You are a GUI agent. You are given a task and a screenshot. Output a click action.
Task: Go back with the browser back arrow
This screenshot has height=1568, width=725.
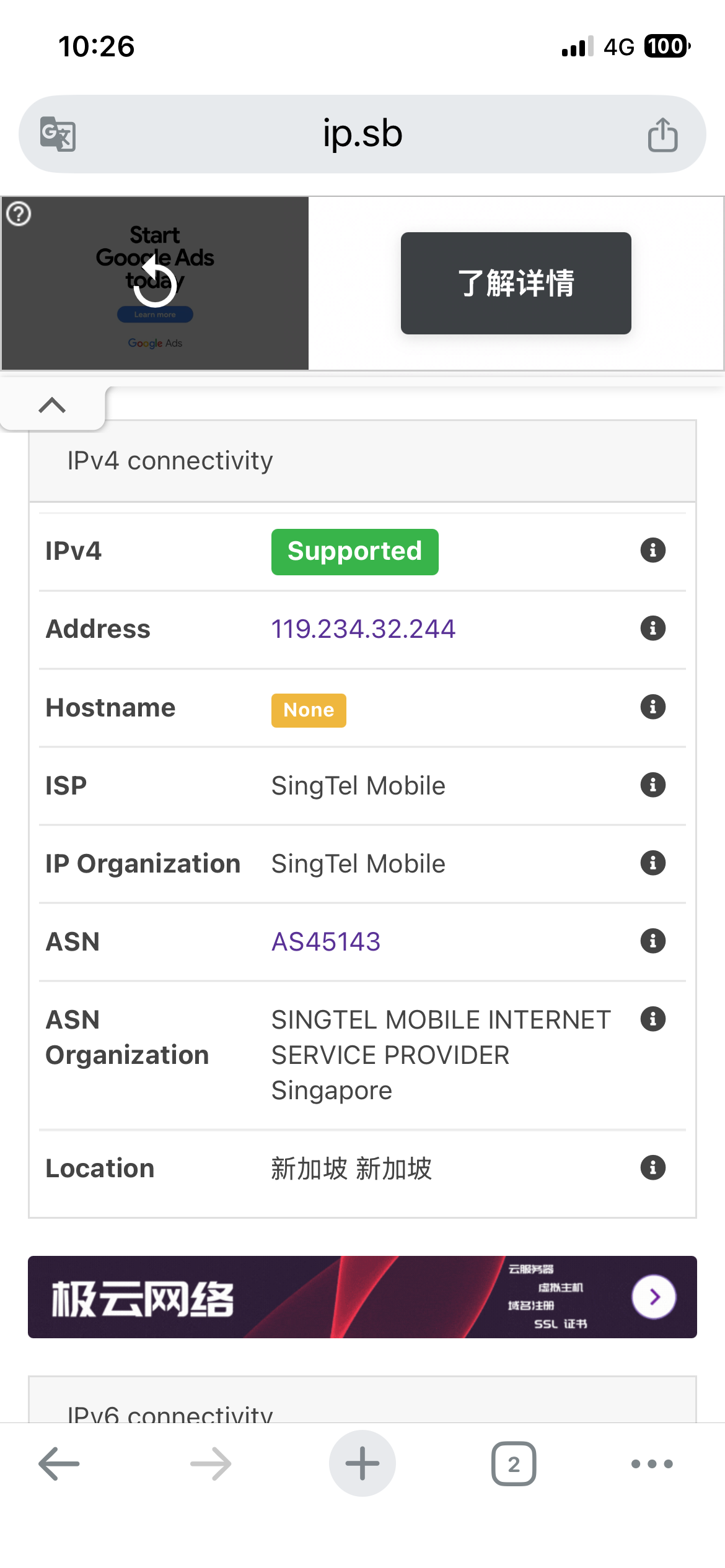[x=59, y=1464]
